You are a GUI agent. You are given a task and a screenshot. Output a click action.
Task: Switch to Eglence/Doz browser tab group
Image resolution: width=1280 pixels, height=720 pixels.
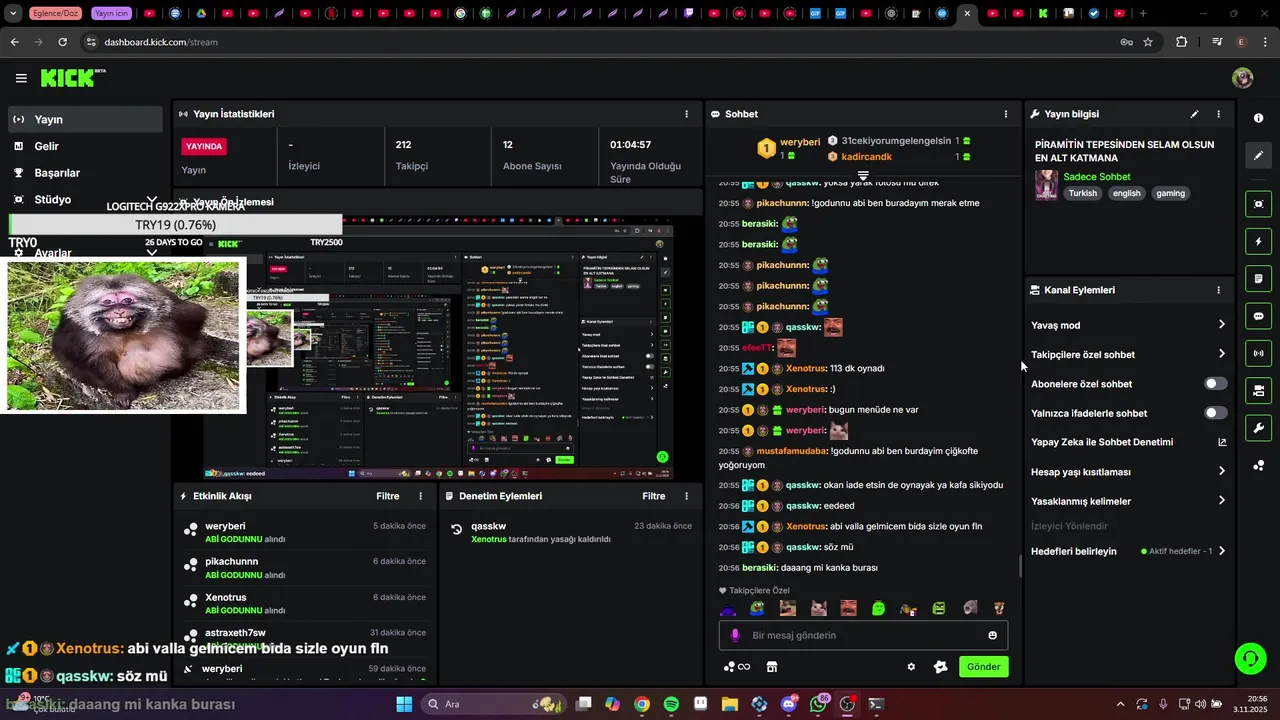57,14
